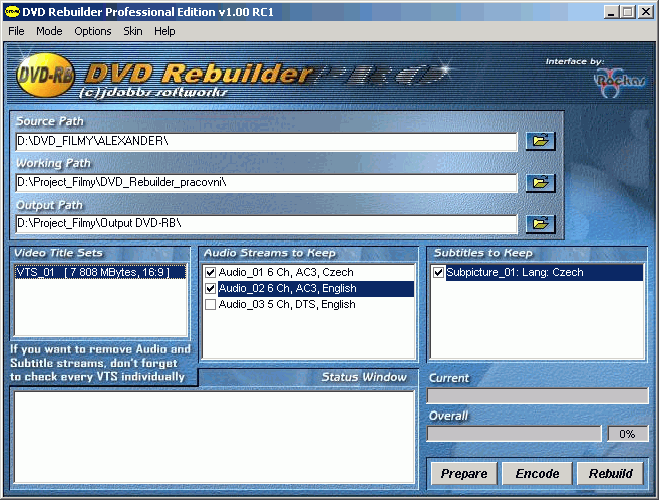Toggle Audio_01 6 Ch, AC3, Czech checkbox
This screenshot has height=500, width=659.
point(211,273)
